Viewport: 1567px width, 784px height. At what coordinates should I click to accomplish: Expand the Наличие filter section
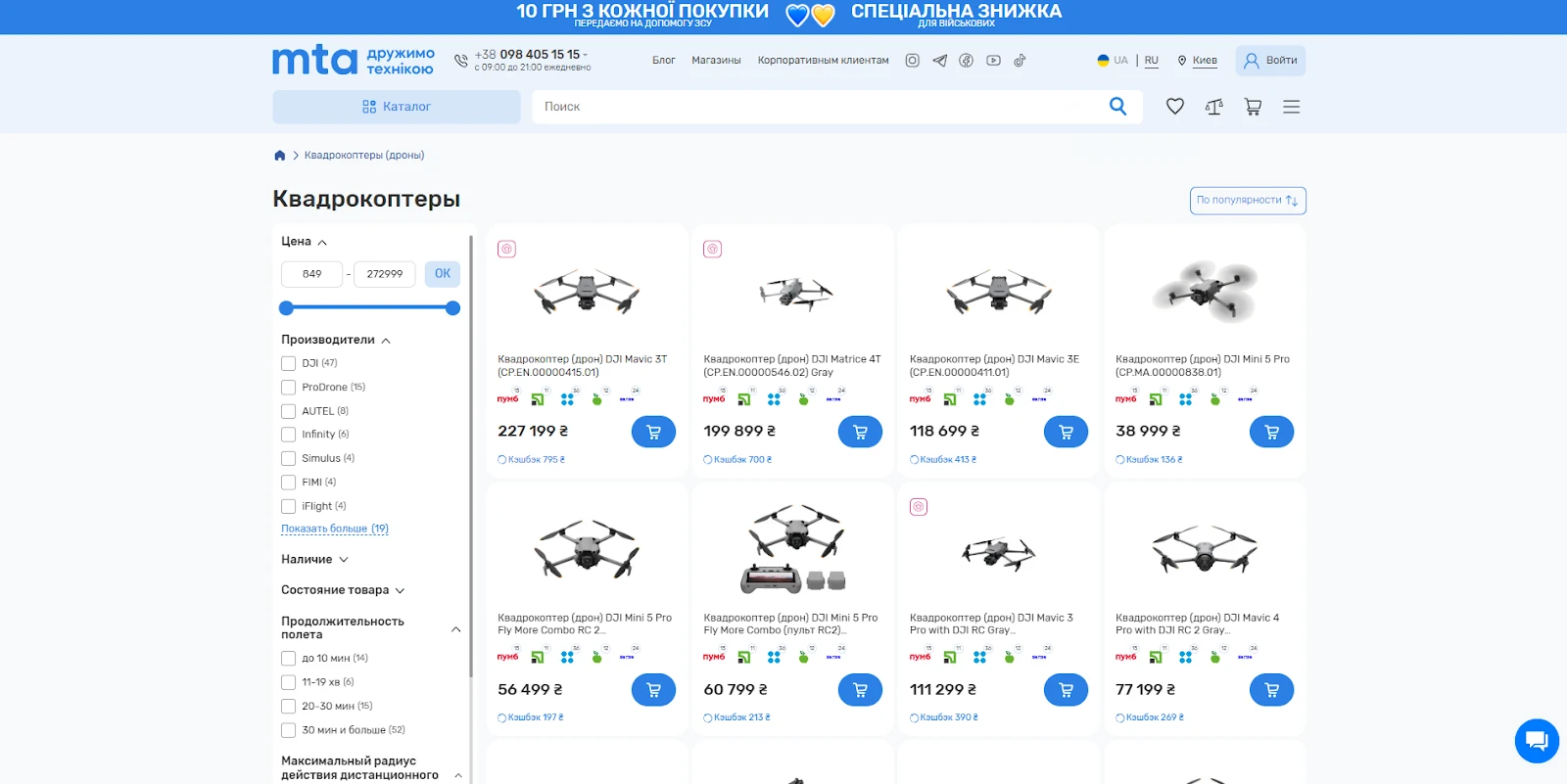click(314, 560)
